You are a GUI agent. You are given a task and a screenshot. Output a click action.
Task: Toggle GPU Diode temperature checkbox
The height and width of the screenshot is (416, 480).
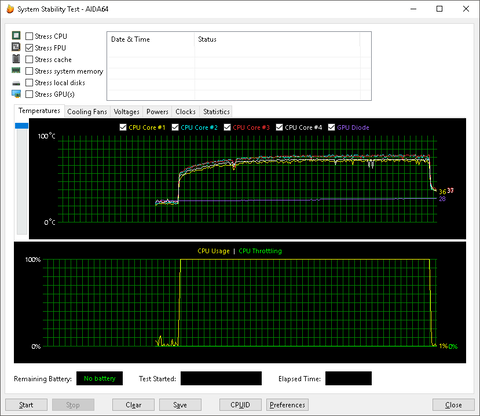click(331, 127)
